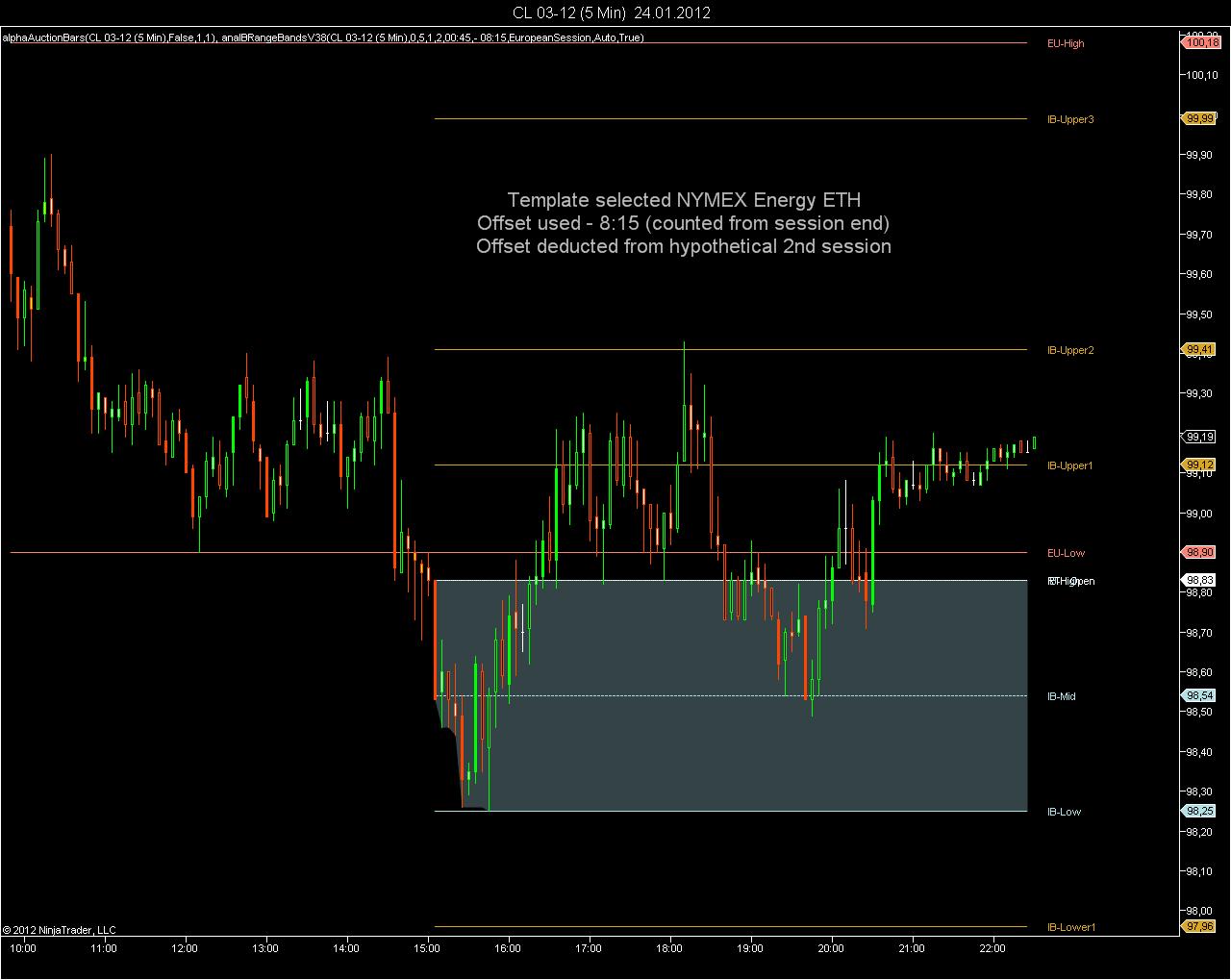Select the alphaAuctionBars indicator label
Viewport: 1231px width, 980px height.
pos(109,38)
